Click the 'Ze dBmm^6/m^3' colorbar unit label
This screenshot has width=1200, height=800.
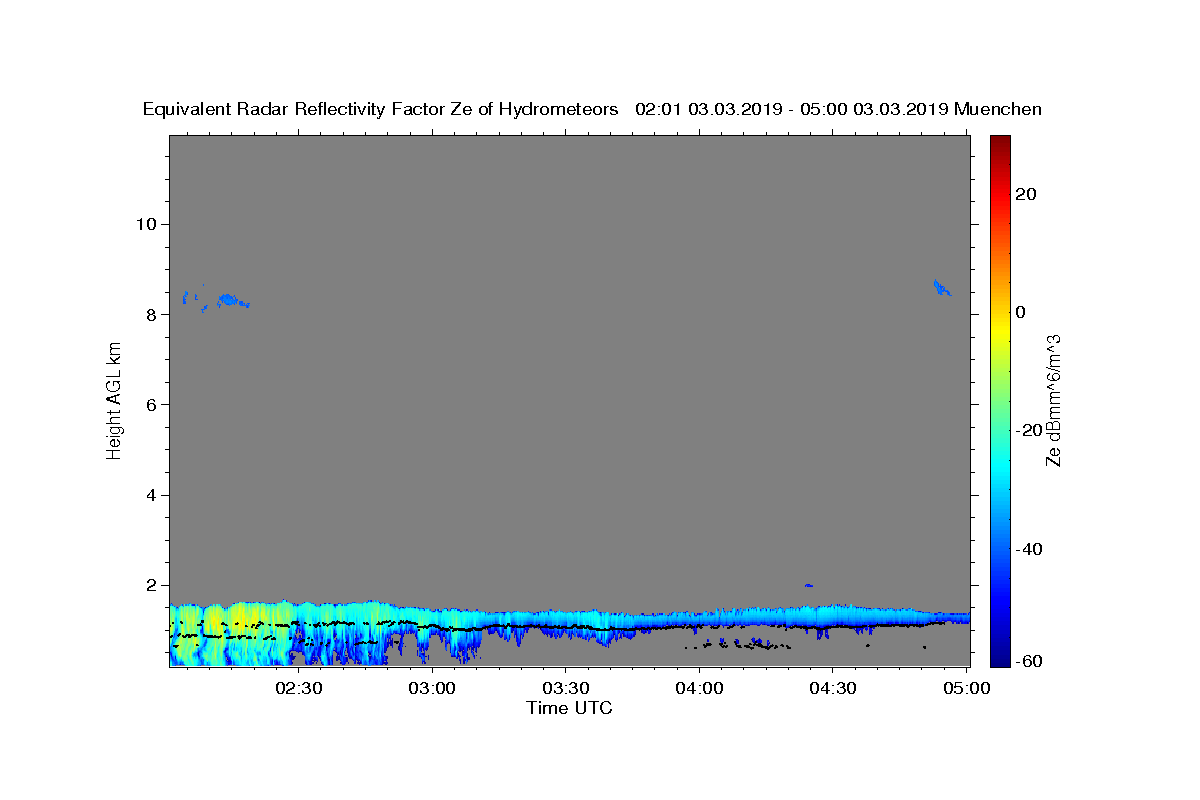pos(1052,400)
